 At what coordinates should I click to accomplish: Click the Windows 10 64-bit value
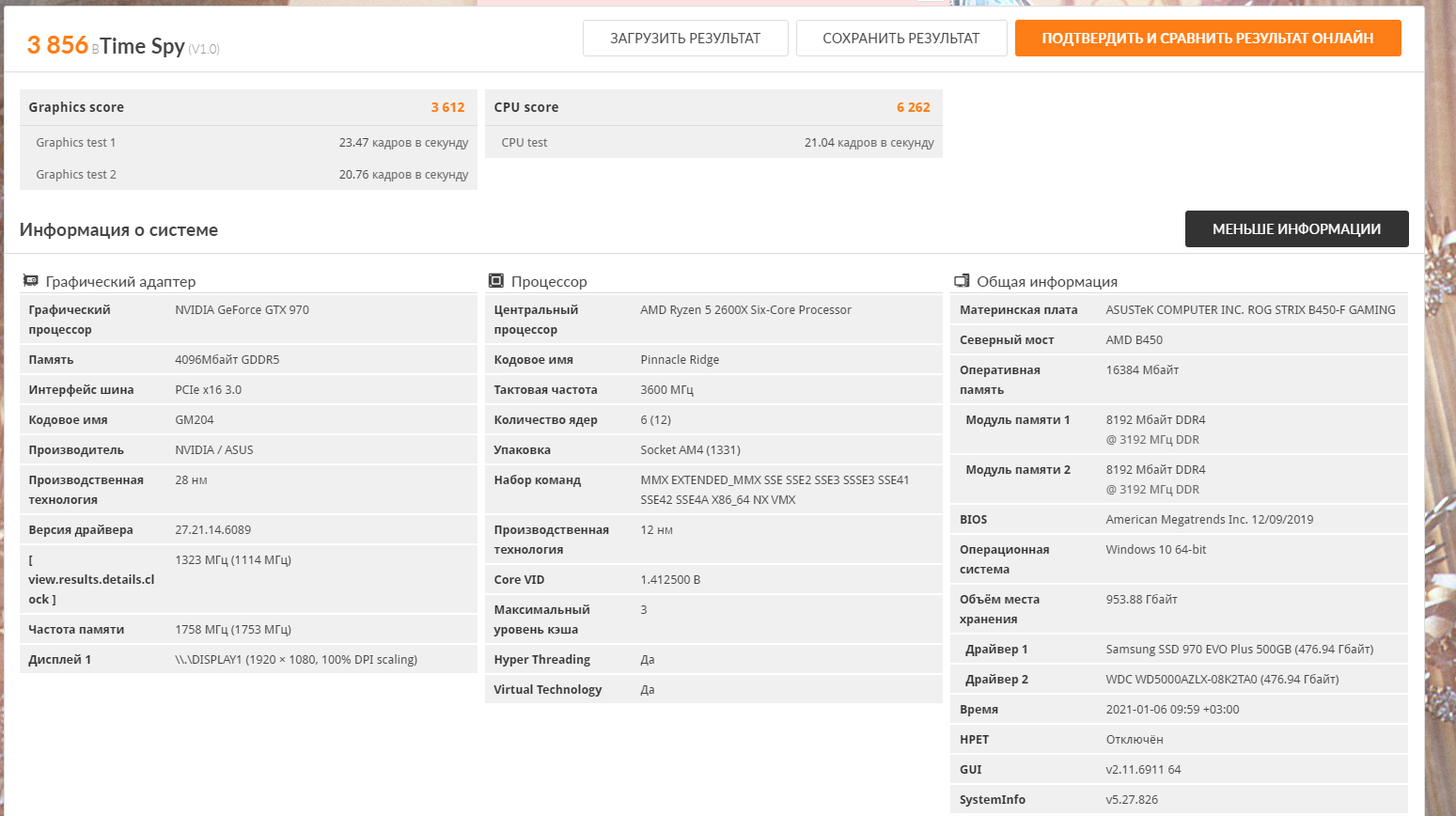click(x=1156, y=550)
